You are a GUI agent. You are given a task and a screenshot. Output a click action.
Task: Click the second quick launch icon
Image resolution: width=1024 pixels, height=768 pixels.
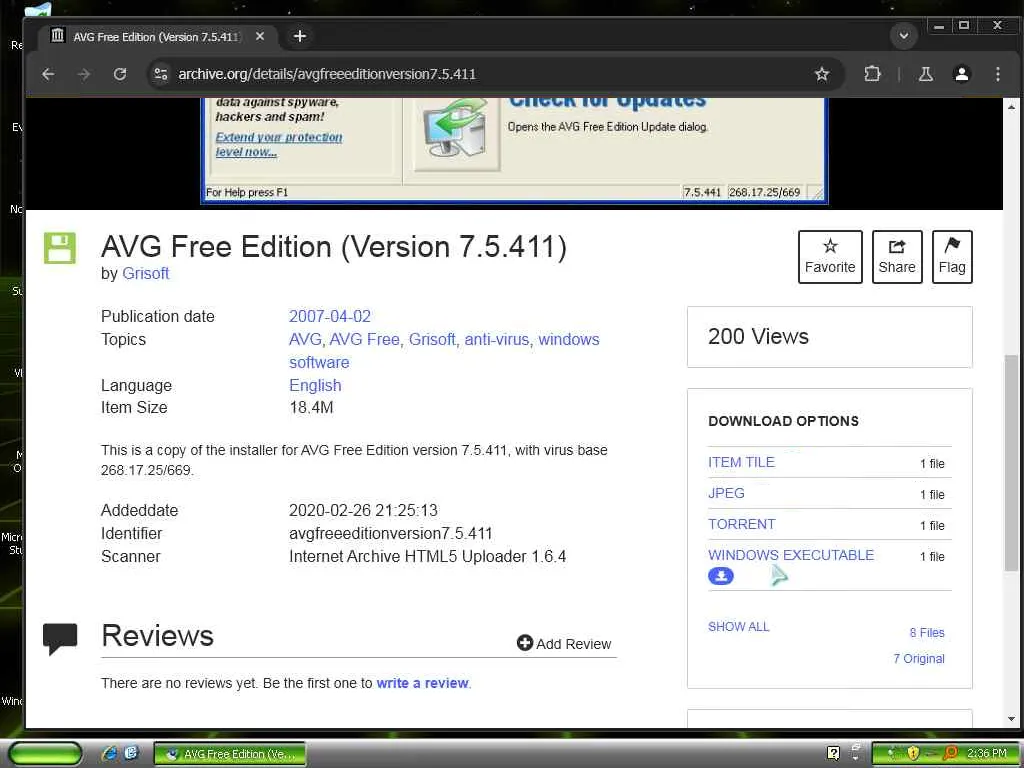coord(131,753)
